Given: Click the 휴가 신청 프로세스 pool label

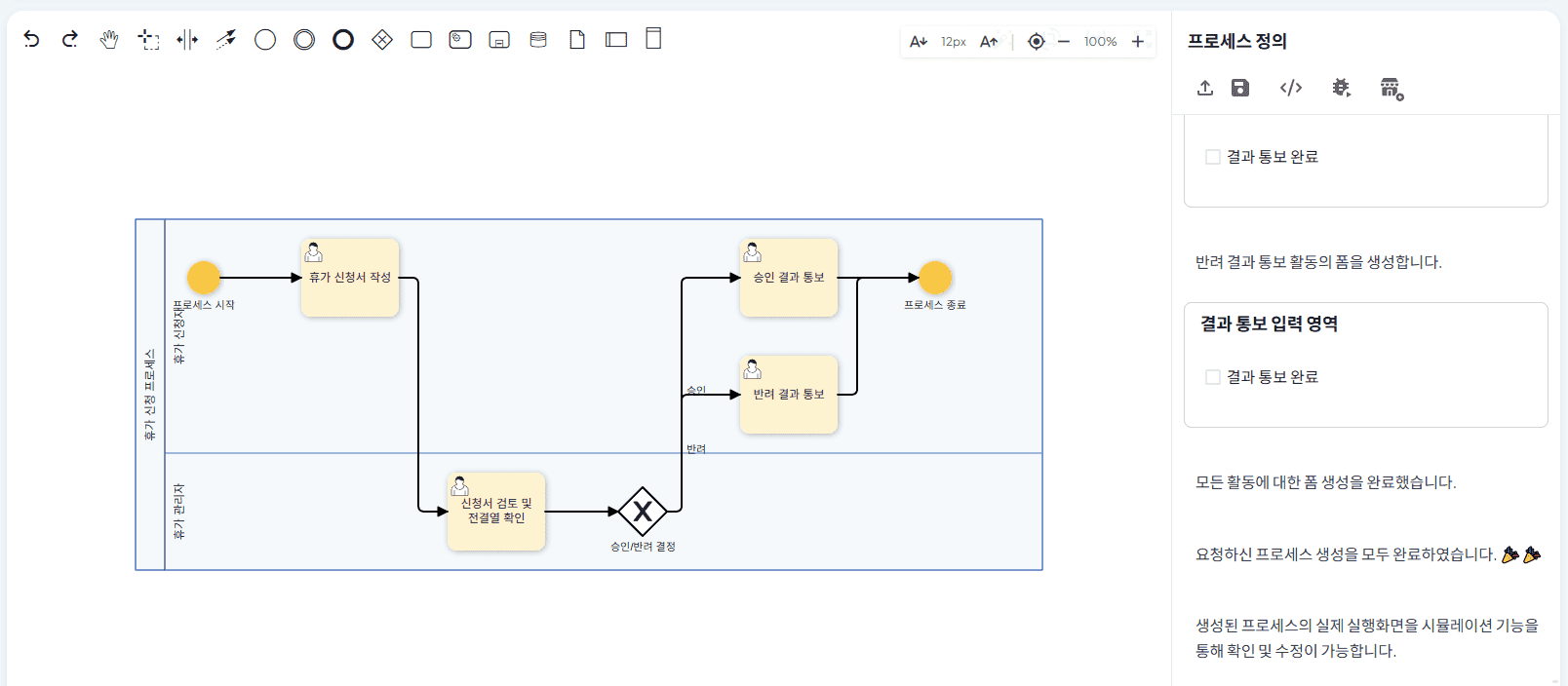Looking at the screenshot, I should click(150, 395).
